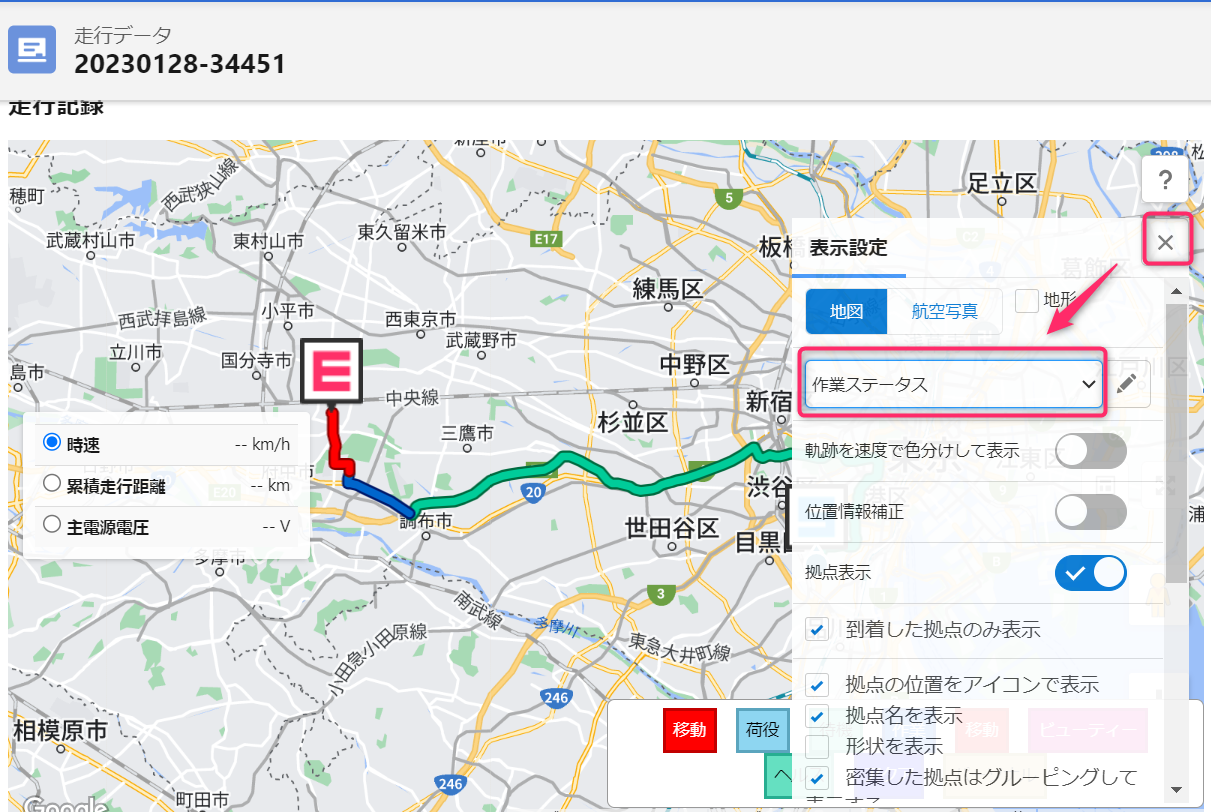Click the blue 荷役 legend swatch
1211x812 pixels.
tap(763, 730)
